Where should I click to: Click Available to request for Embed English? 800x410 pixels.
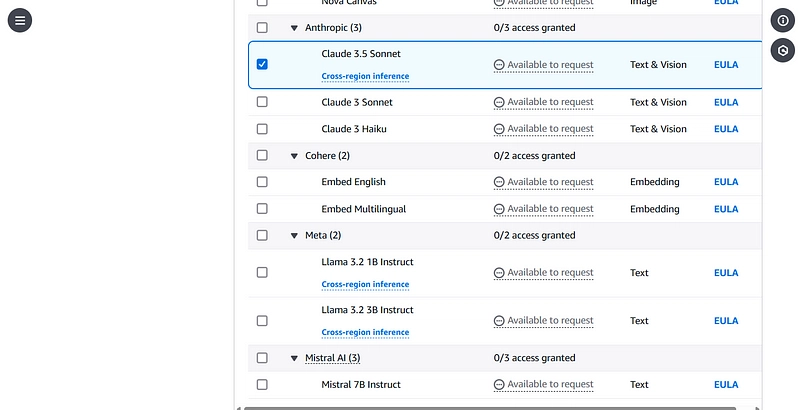point(550,182)
